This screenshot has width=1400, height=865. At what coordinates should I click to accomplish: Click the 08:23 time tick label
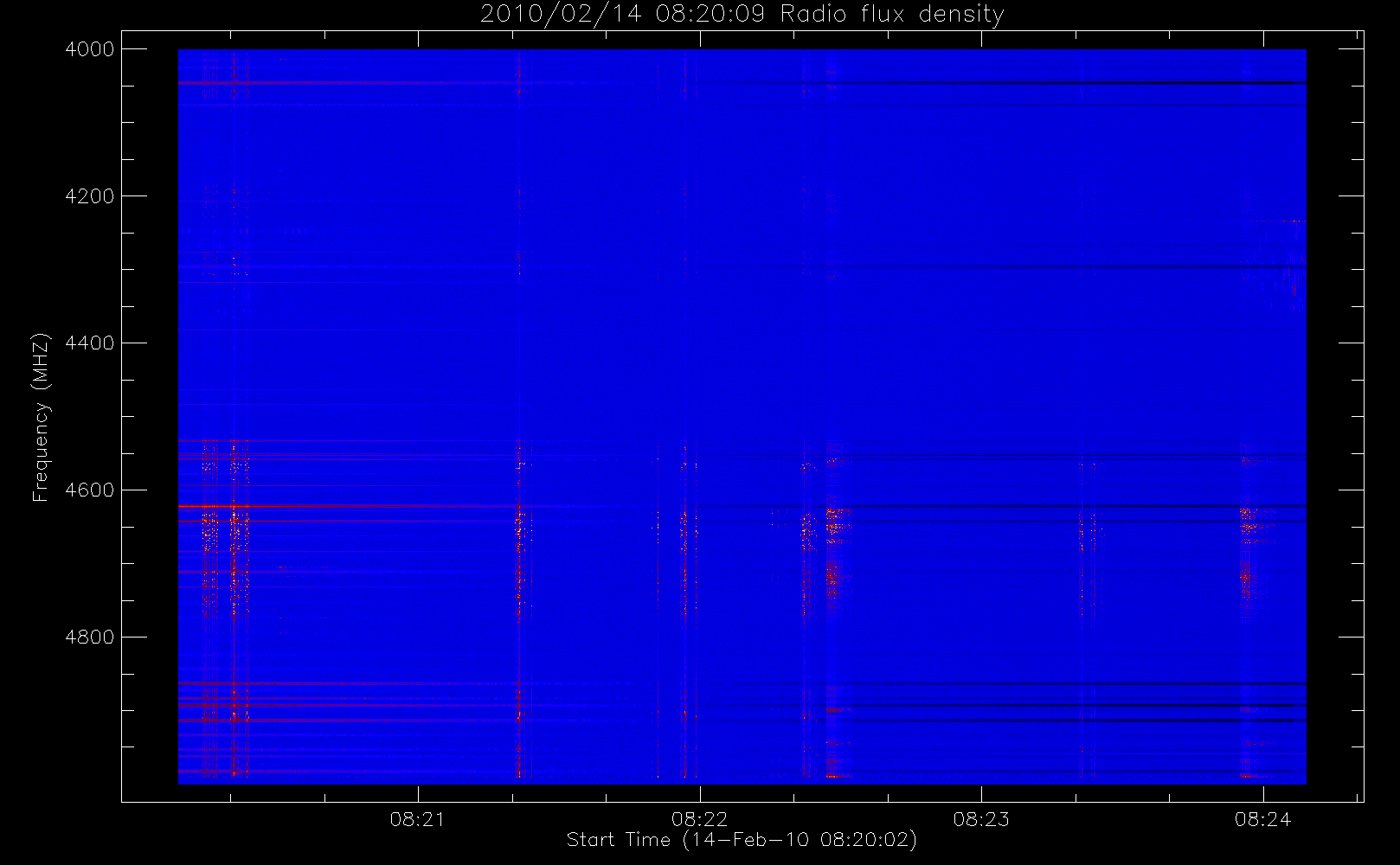click(x=981, y=819)
